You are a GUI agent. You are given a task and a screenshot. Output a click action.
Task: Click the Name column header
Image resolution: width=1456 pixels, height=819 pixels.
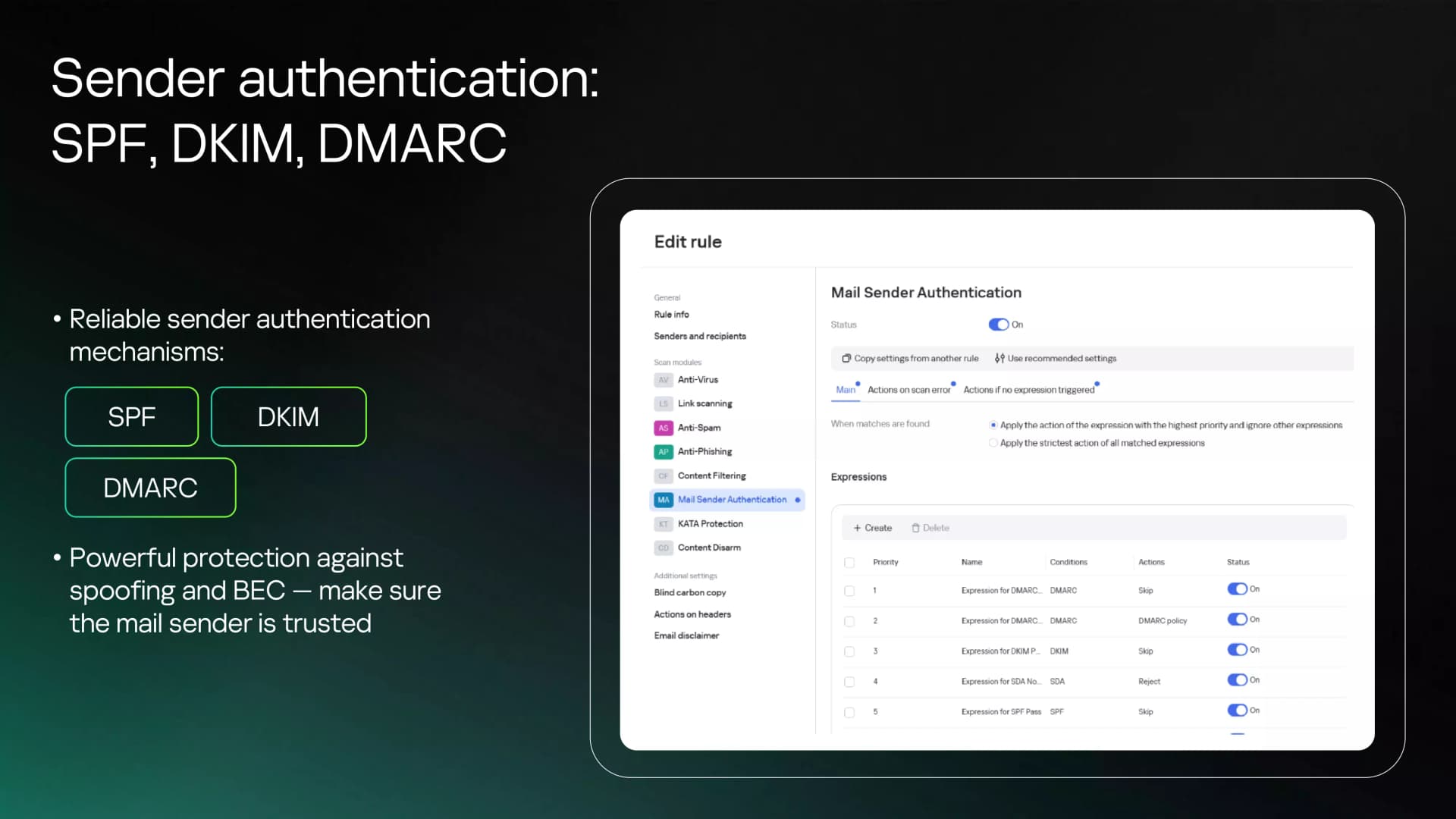coord(971,563)
